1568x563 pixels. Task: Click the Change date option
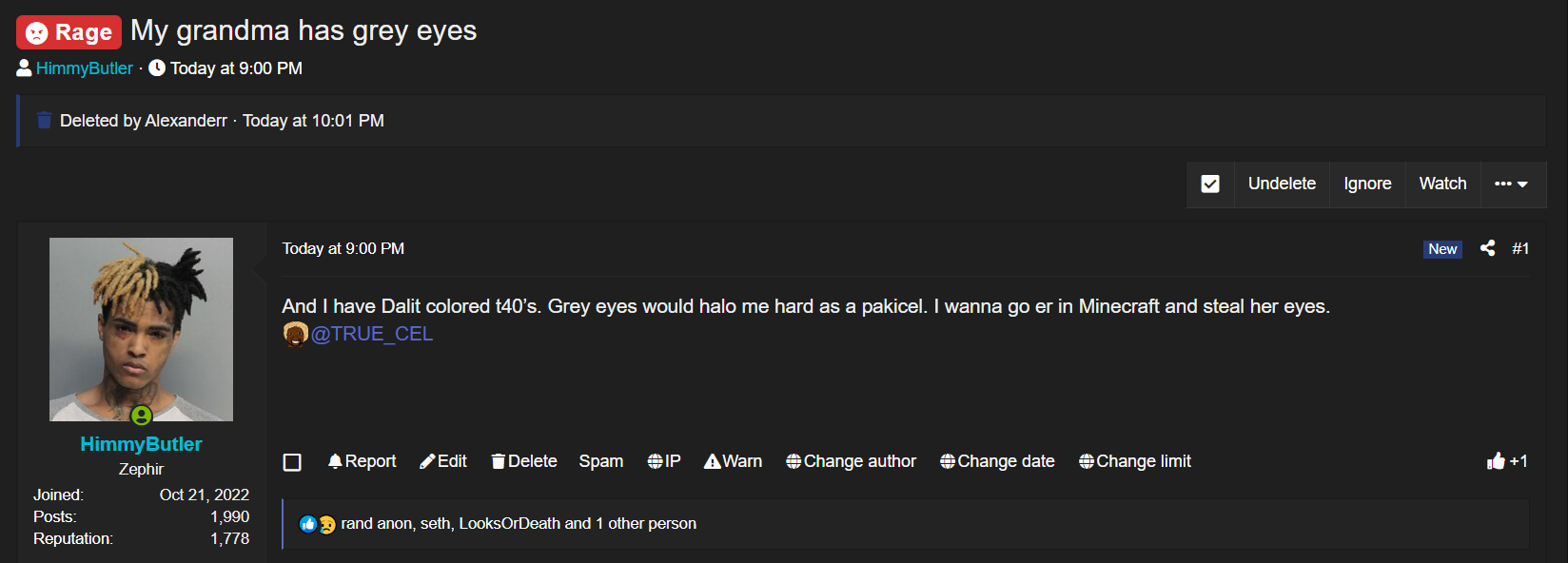click(x=997, y=461)
